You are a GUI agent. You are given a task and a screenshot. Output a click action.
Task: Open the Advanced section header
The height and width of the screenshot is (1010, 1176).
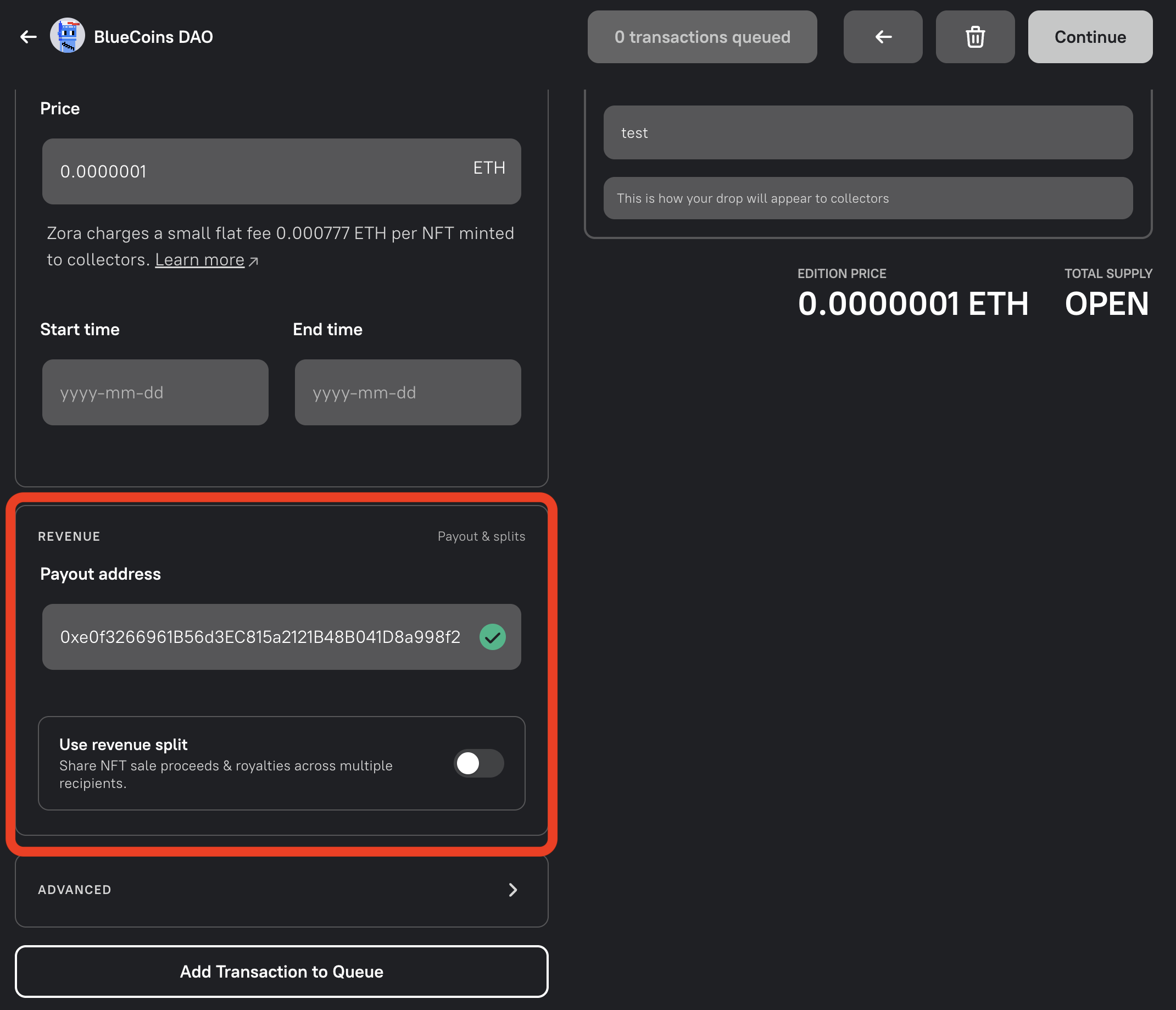[282, 890]
